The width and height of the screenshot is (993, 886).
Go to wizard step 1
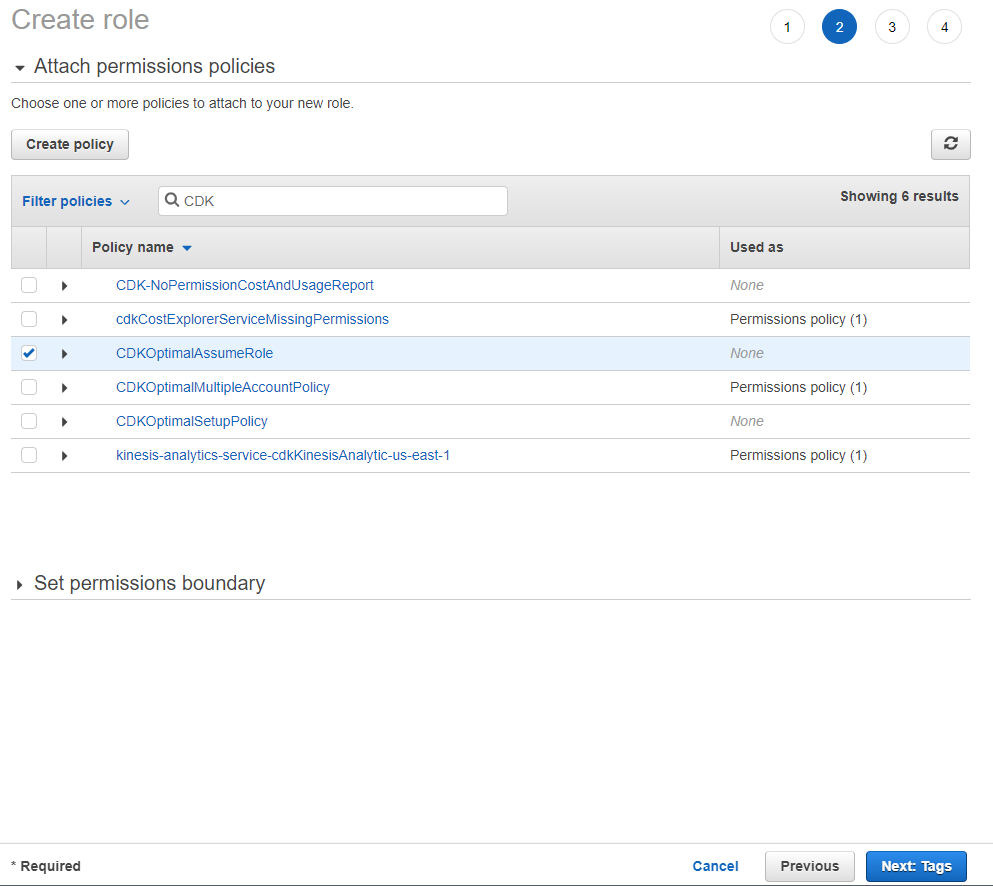(x=787, y=27)
